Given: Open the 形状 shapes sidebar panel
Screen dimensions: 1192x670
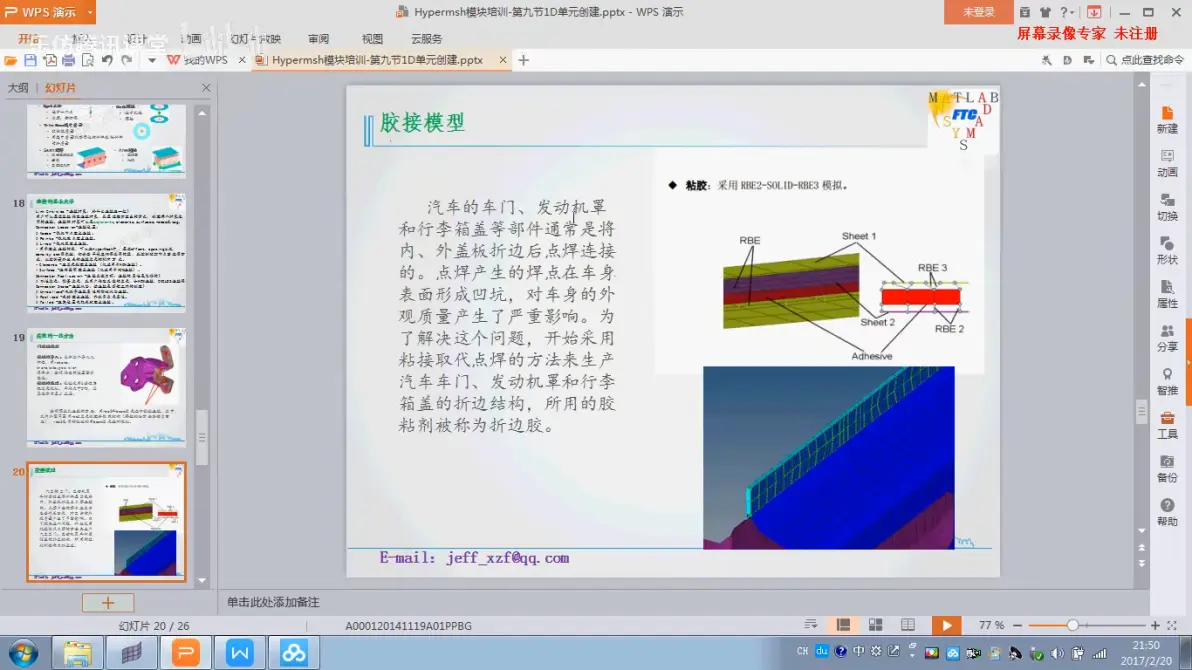Looking at the screenshot, I should (1167, 251).
